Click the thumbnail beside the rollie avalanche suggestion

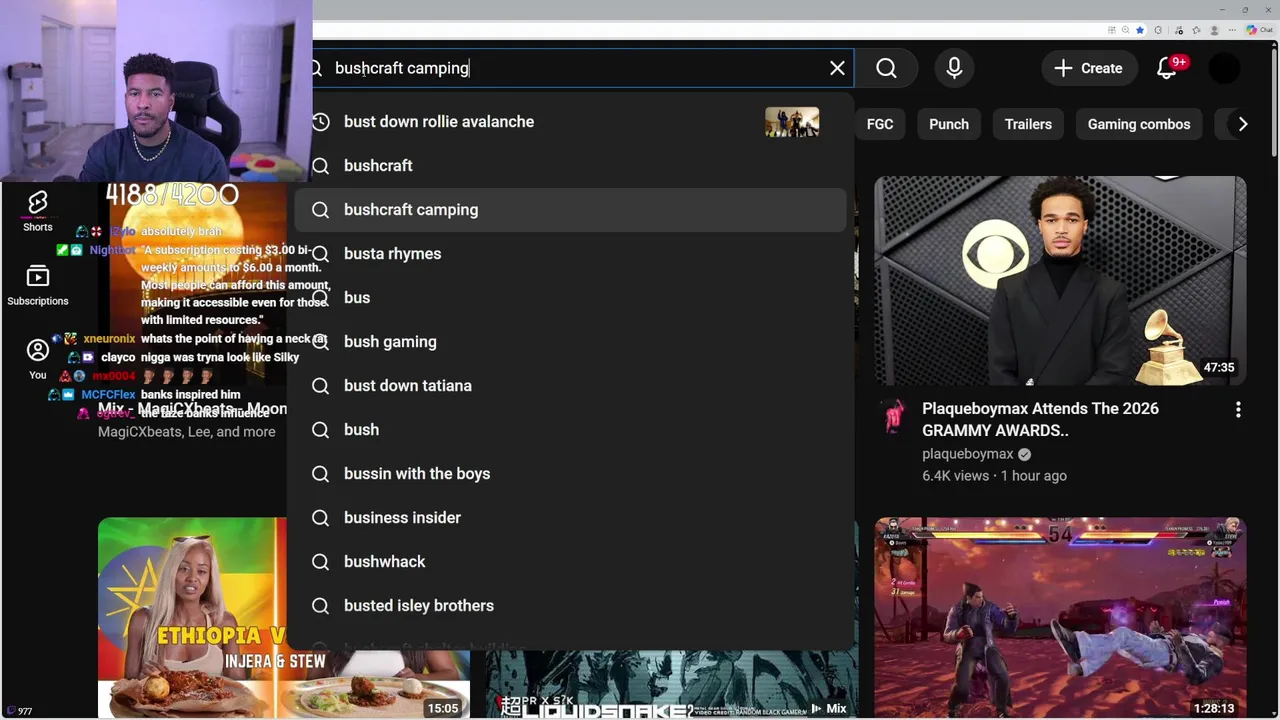(x=792, y=122)
